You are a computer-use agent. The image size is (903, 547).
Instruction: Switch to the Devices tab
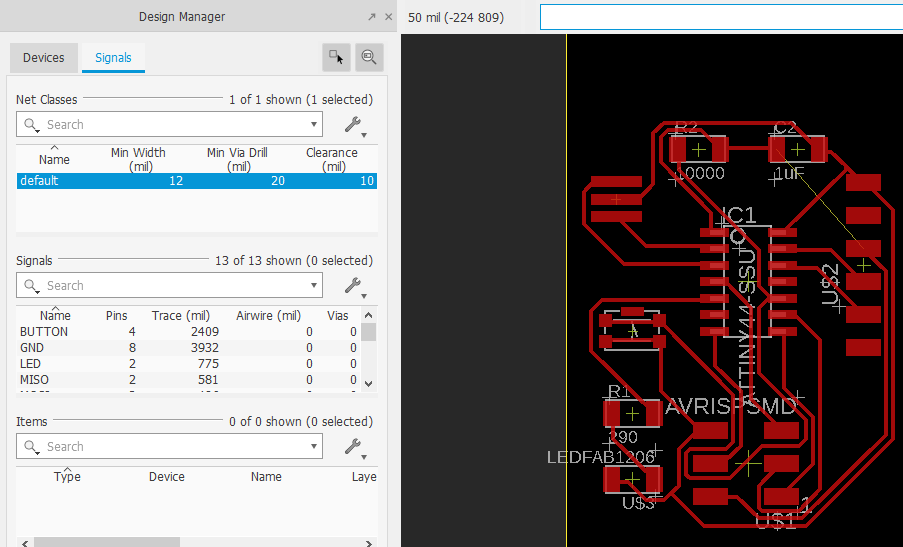[x=44, y=58]
